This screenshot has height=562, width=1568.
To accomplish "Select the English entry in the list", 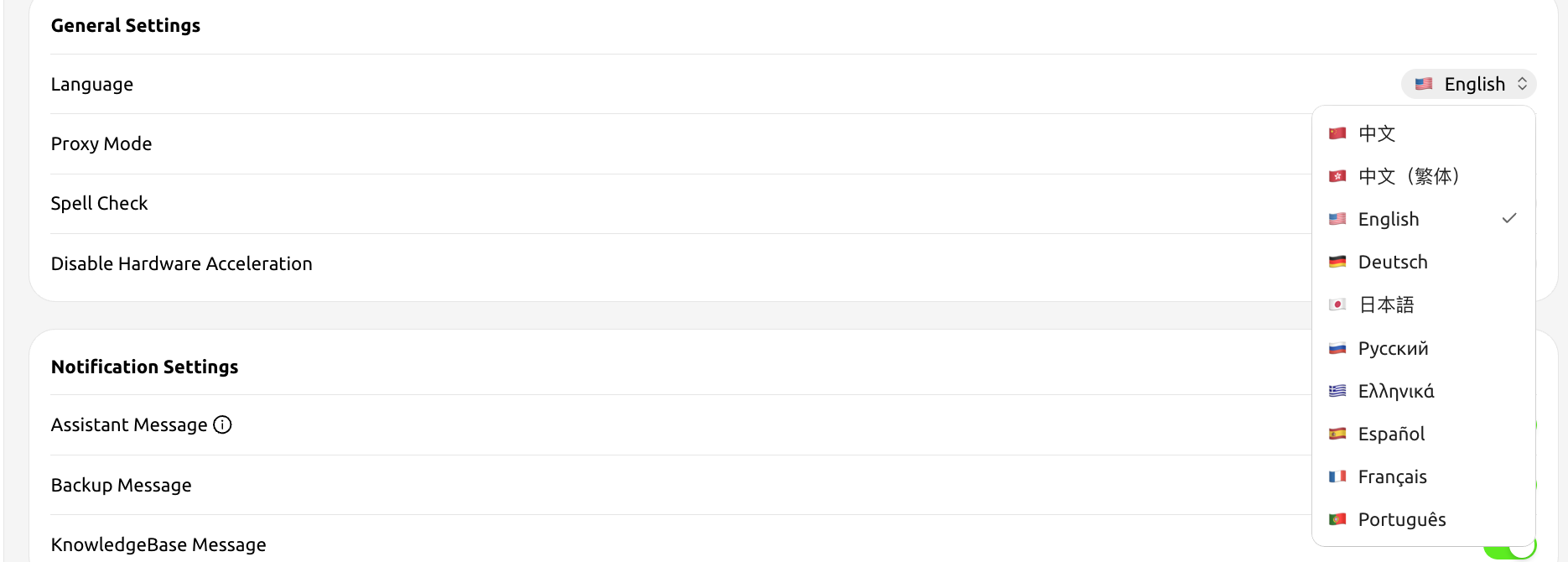I will tap(1389, 219).
